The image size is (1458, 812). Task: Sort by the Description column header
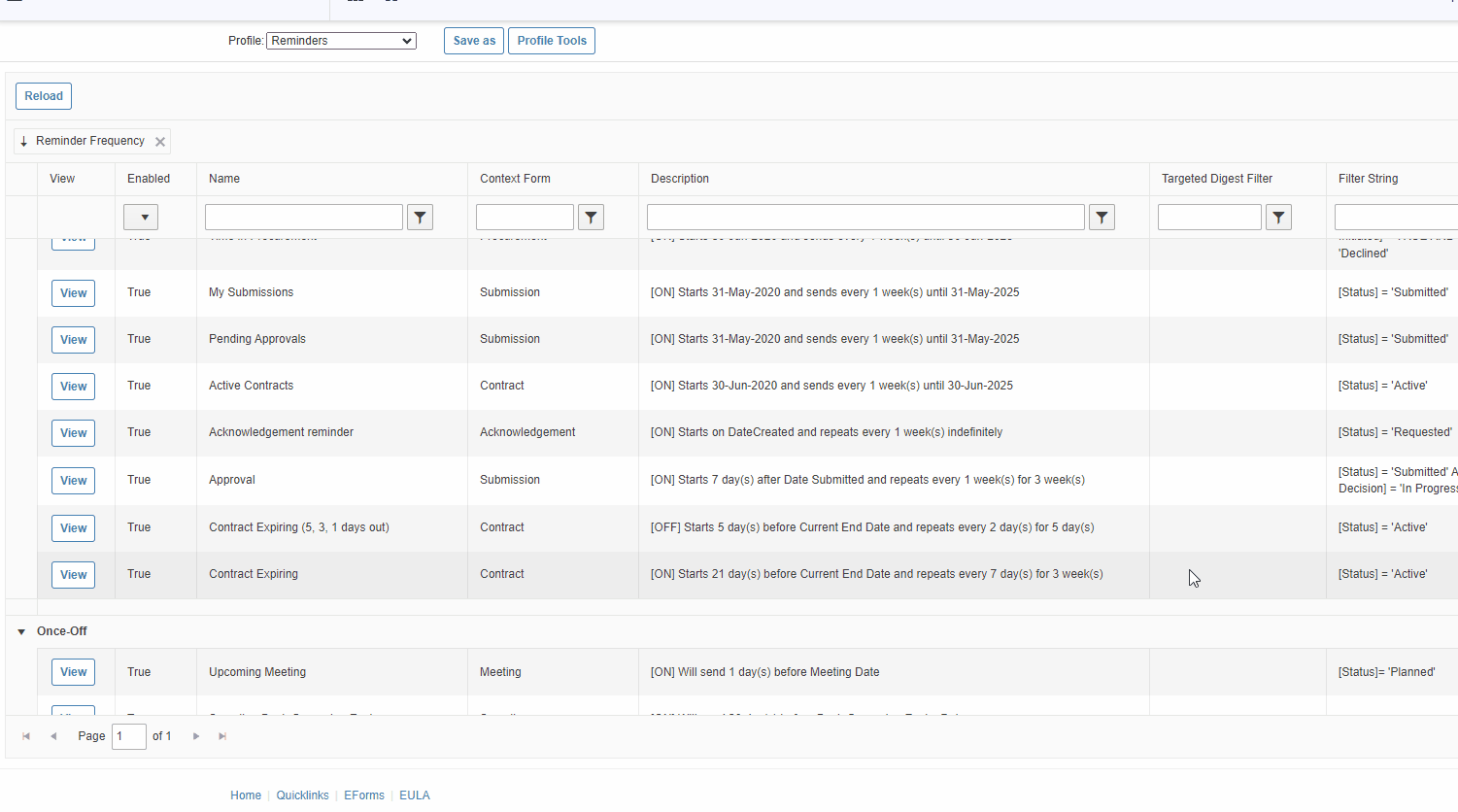pyautogui.click(x=680, y=179)
